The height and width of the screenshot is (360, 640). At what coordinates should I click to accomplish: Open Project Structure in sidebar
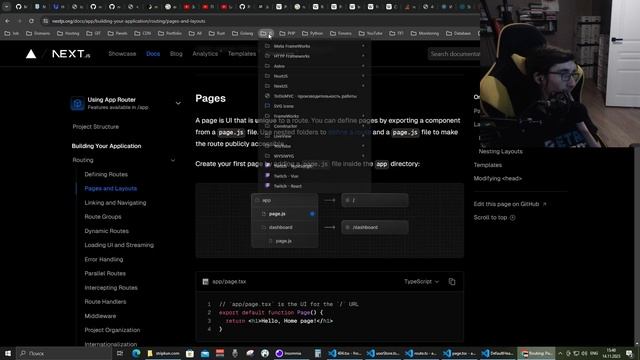(96, 127)
